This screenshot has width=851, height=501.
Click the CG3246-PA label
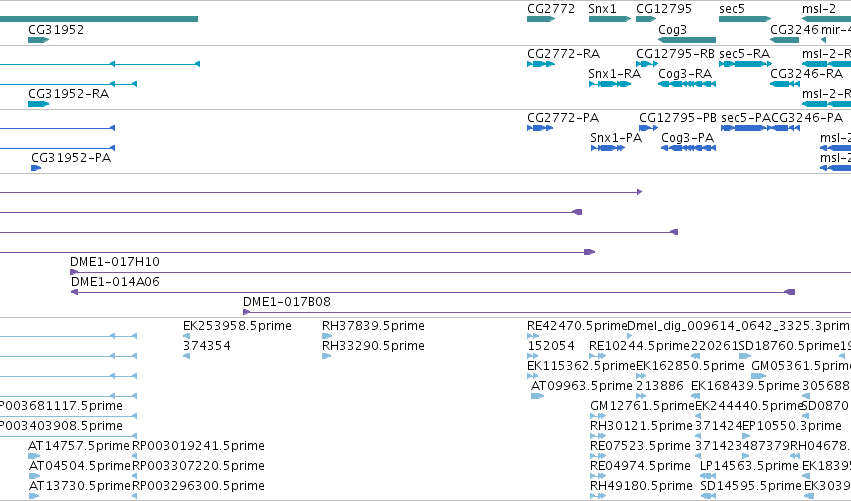[x=807, y=118]
